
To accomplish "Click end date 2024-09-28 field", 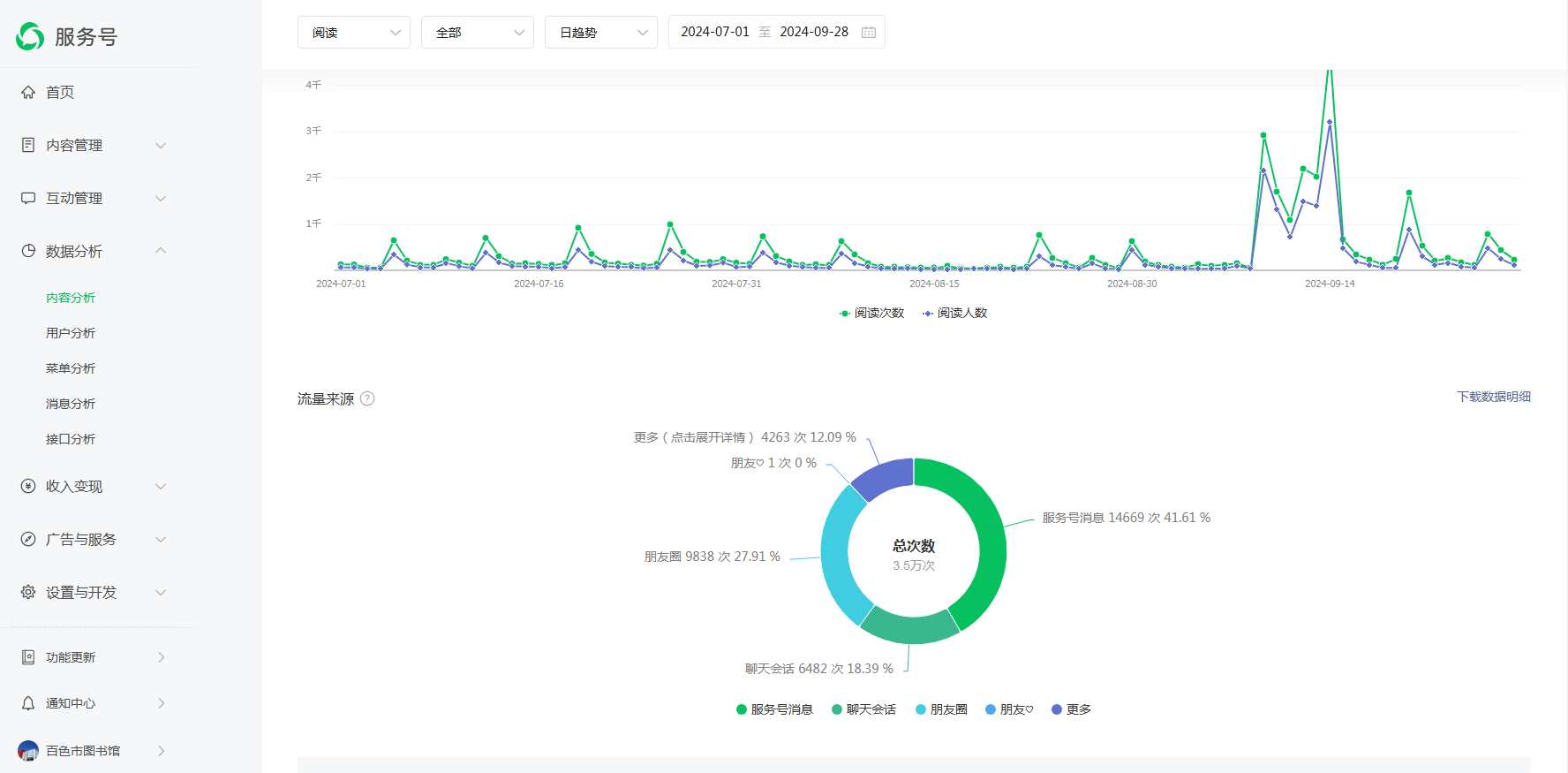I will [x=814, y=32].
